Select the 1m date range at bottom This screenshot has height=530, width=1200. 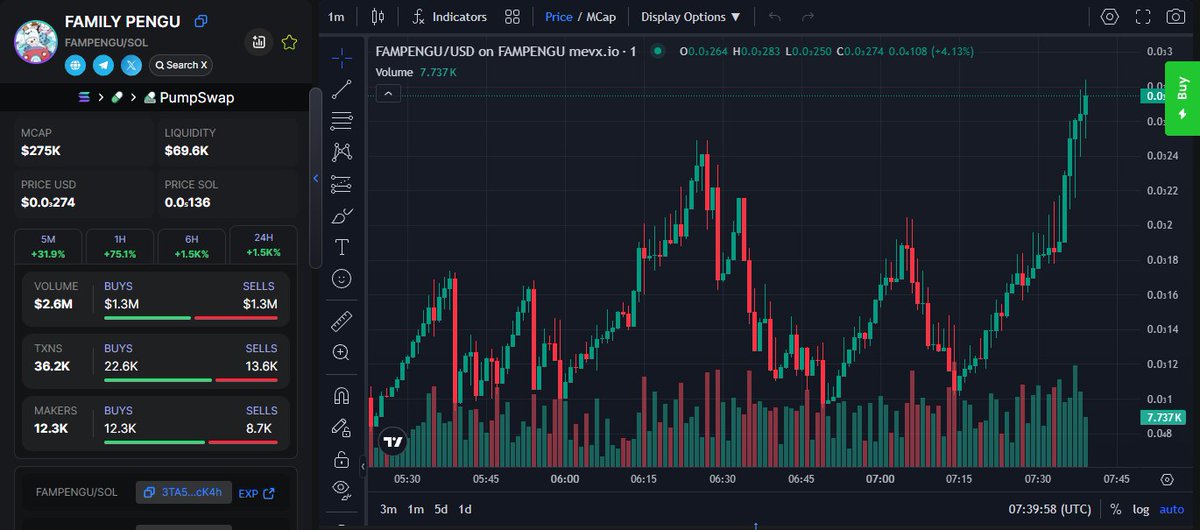[x=415, y=509]
